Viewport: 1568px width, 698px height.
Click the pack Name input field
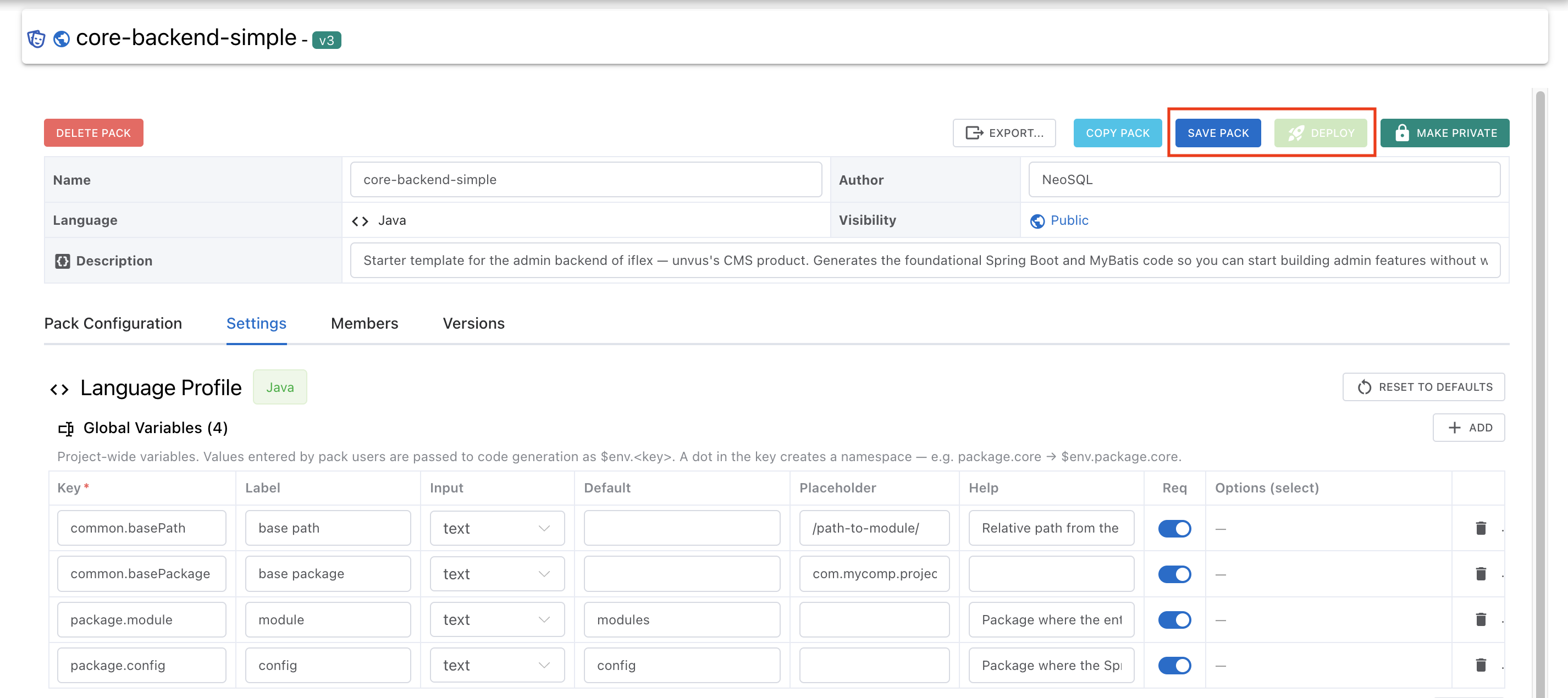pyautogui.click(x=586, y=180)
